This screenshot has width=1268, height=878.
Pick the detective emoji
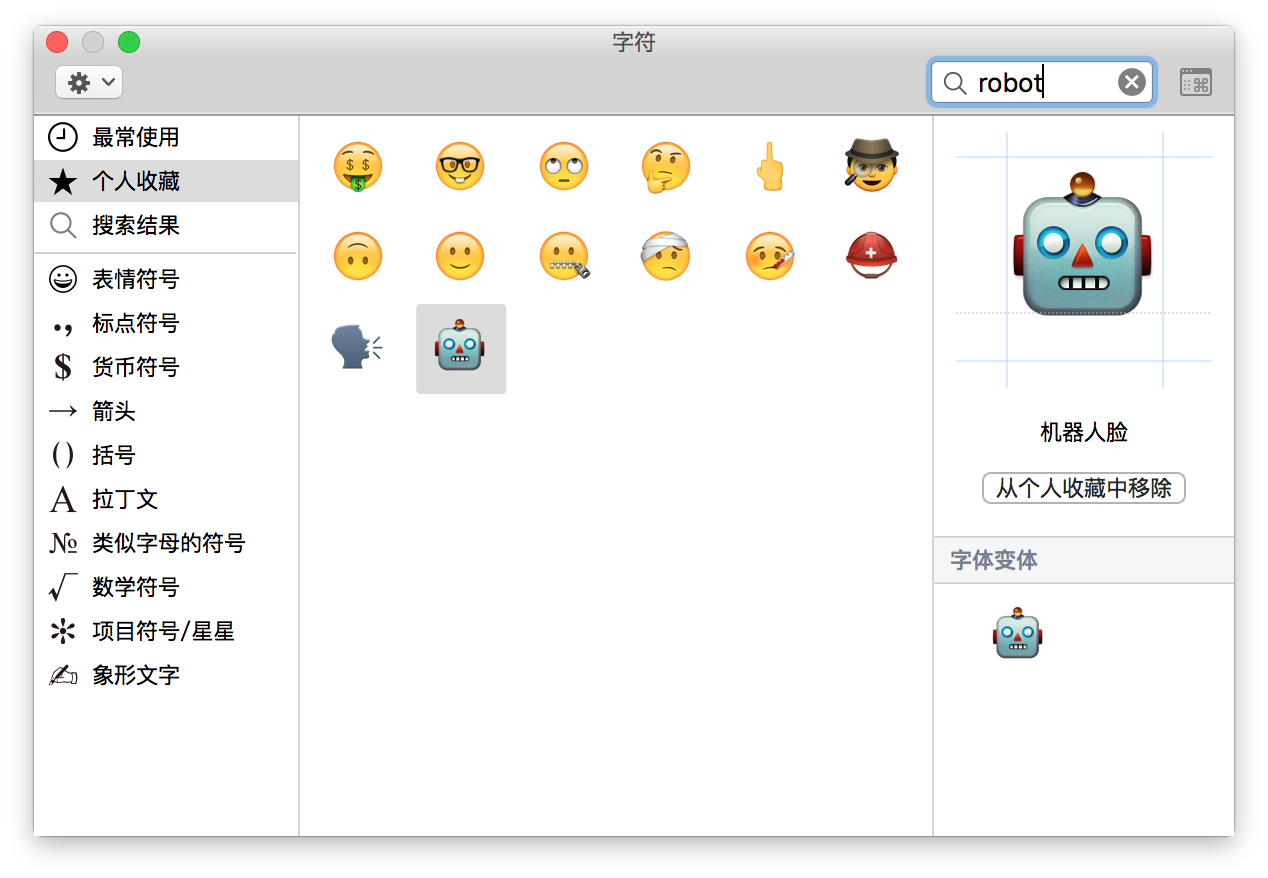point(872,168)
